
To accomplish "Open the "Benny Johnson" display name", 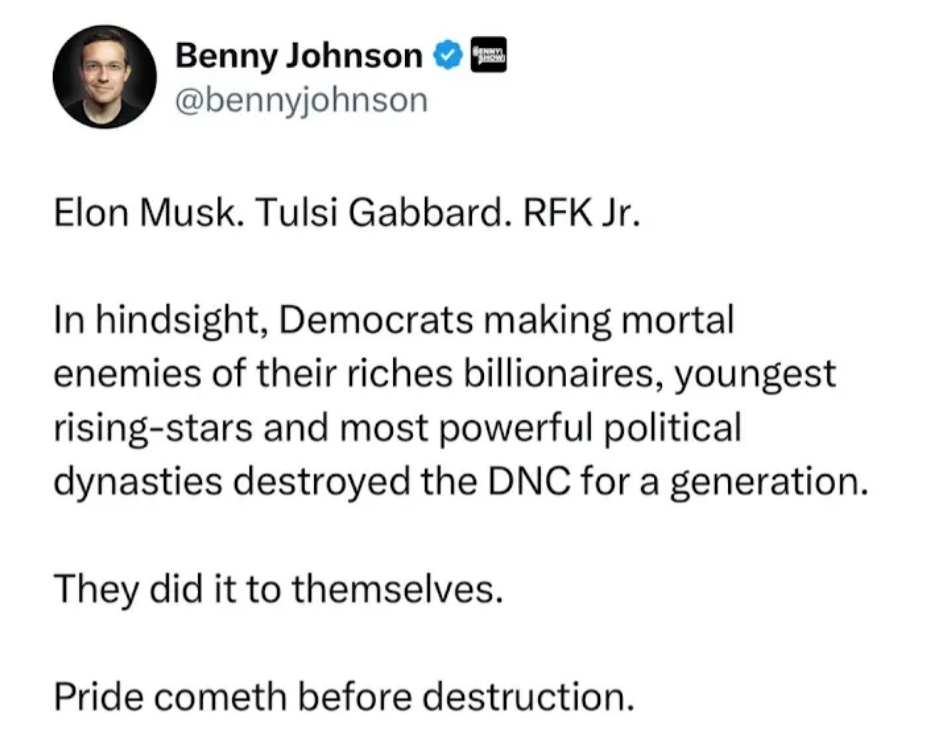I will click(298, 56).
